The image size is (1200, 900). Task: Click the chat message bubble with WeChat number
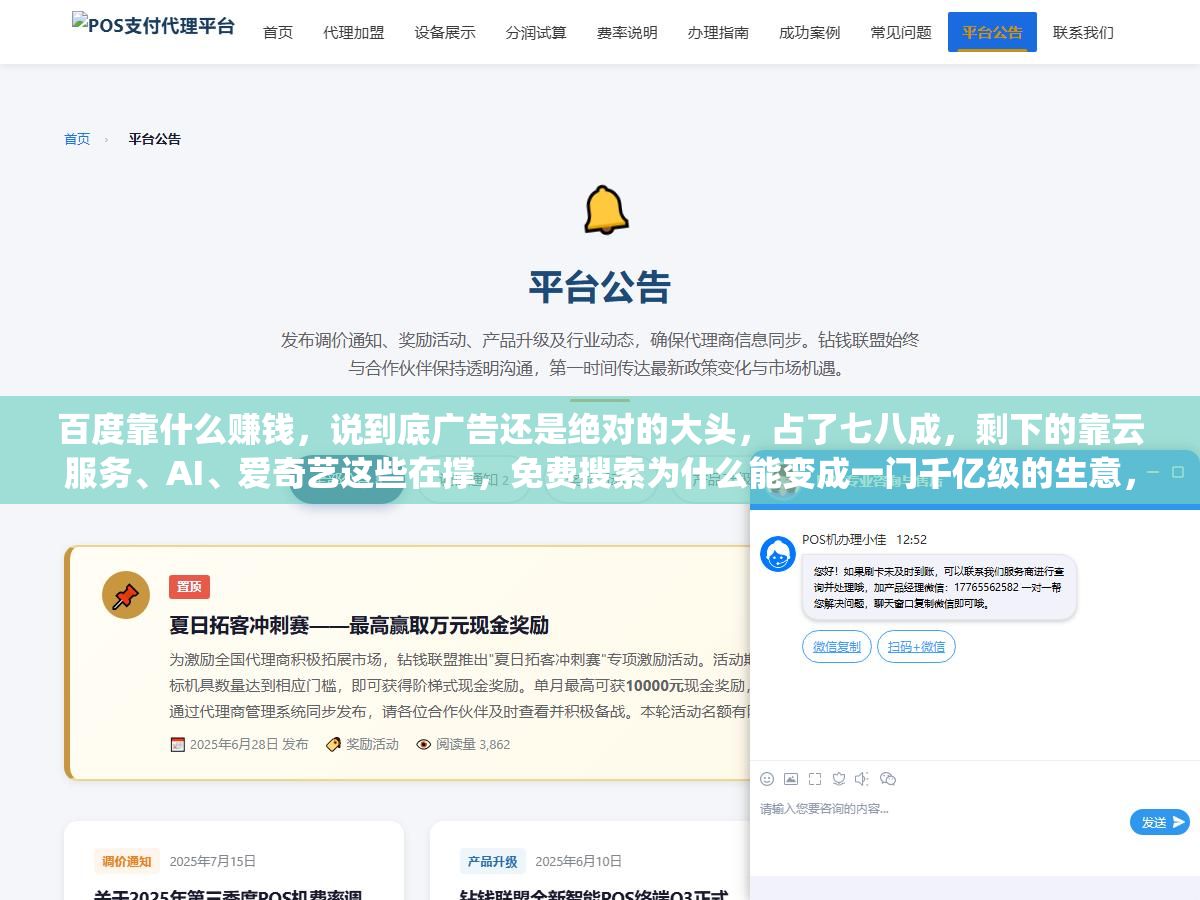click(x=939, y=587)
